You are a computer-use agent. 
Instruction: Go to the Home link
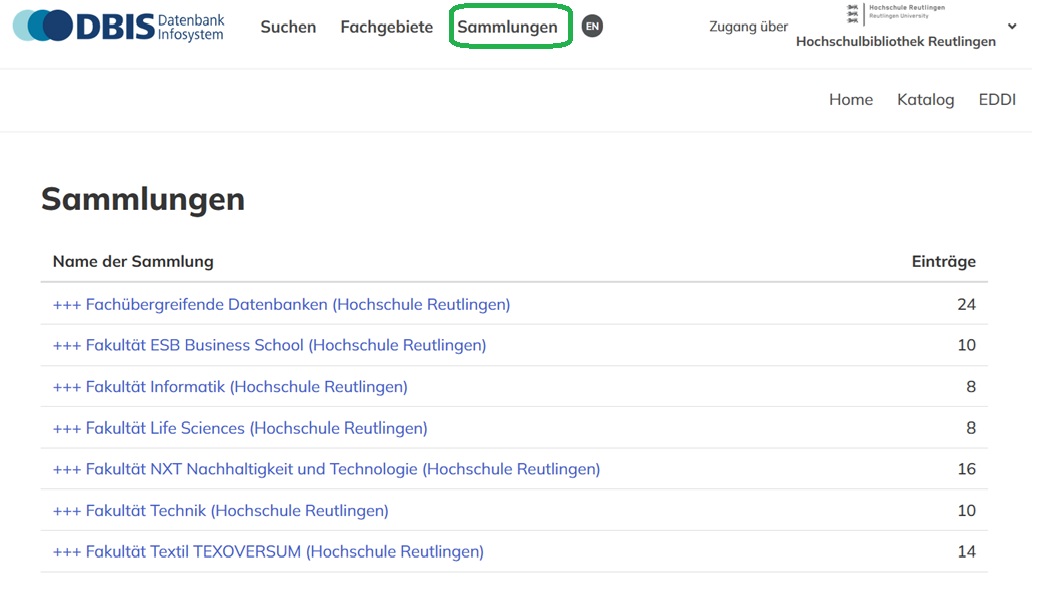[x=850, y=99]
